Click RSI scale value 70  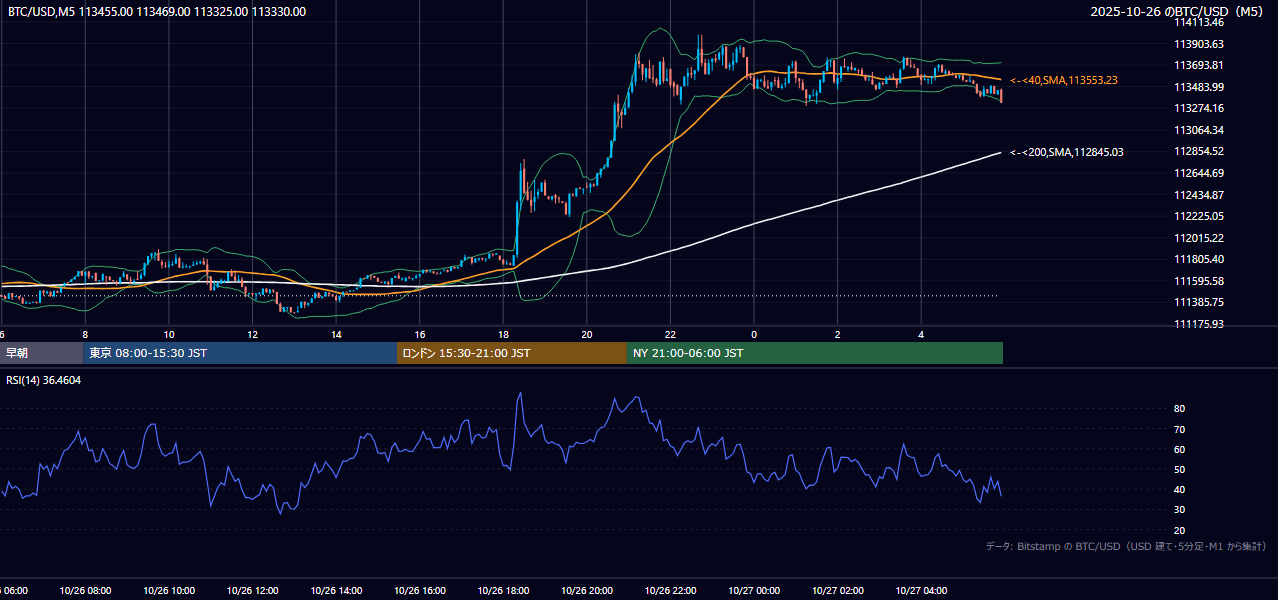[x=1179, y=429]
